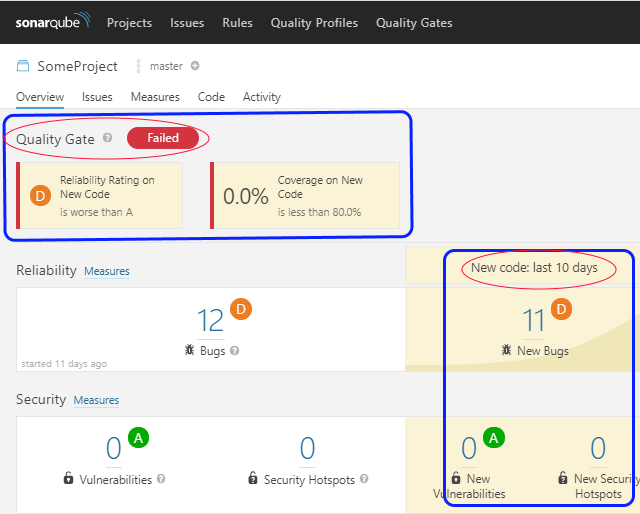Click the help icon beside Vulnerabilities
Screen dimensions: 640x514
162,479
